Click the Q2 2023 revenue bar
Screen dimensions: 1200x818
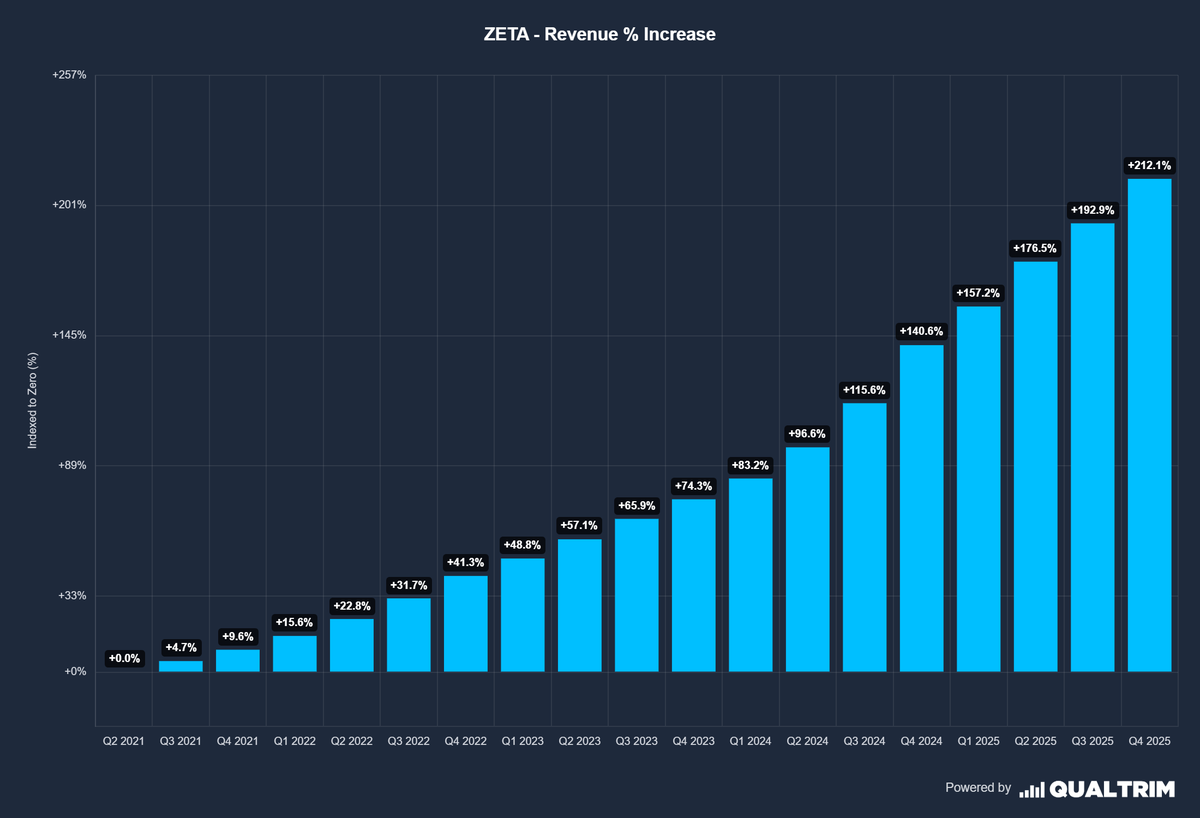[x=579, y=605]
